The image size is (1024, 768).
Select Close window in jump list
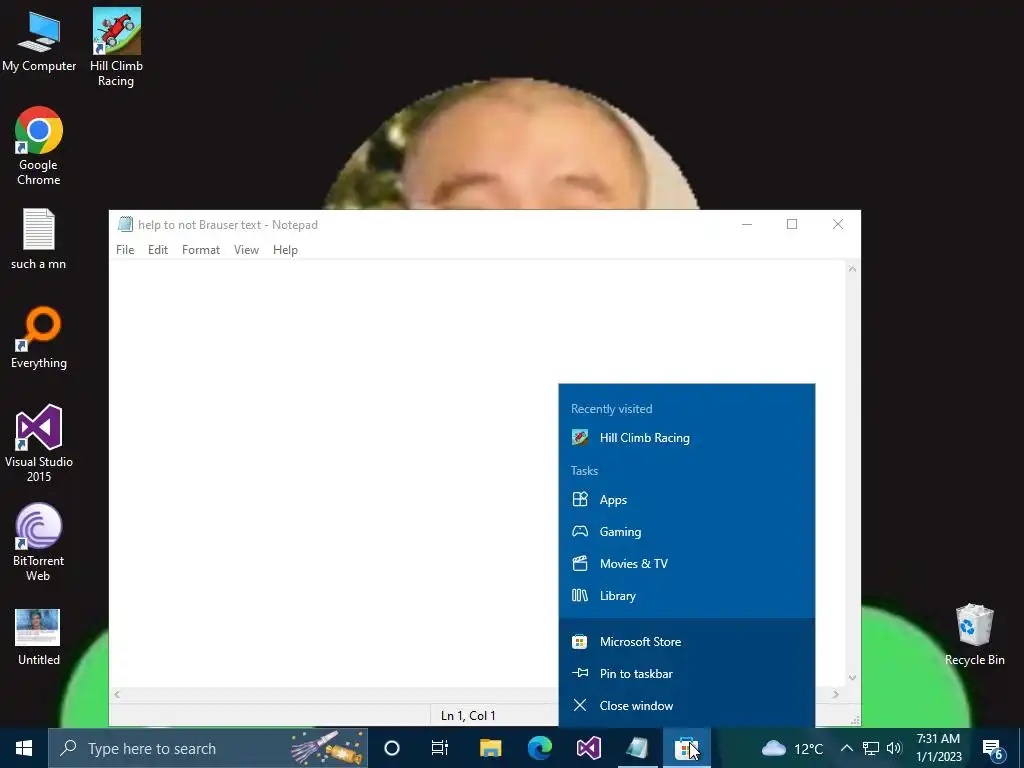[x=686, y=705]
